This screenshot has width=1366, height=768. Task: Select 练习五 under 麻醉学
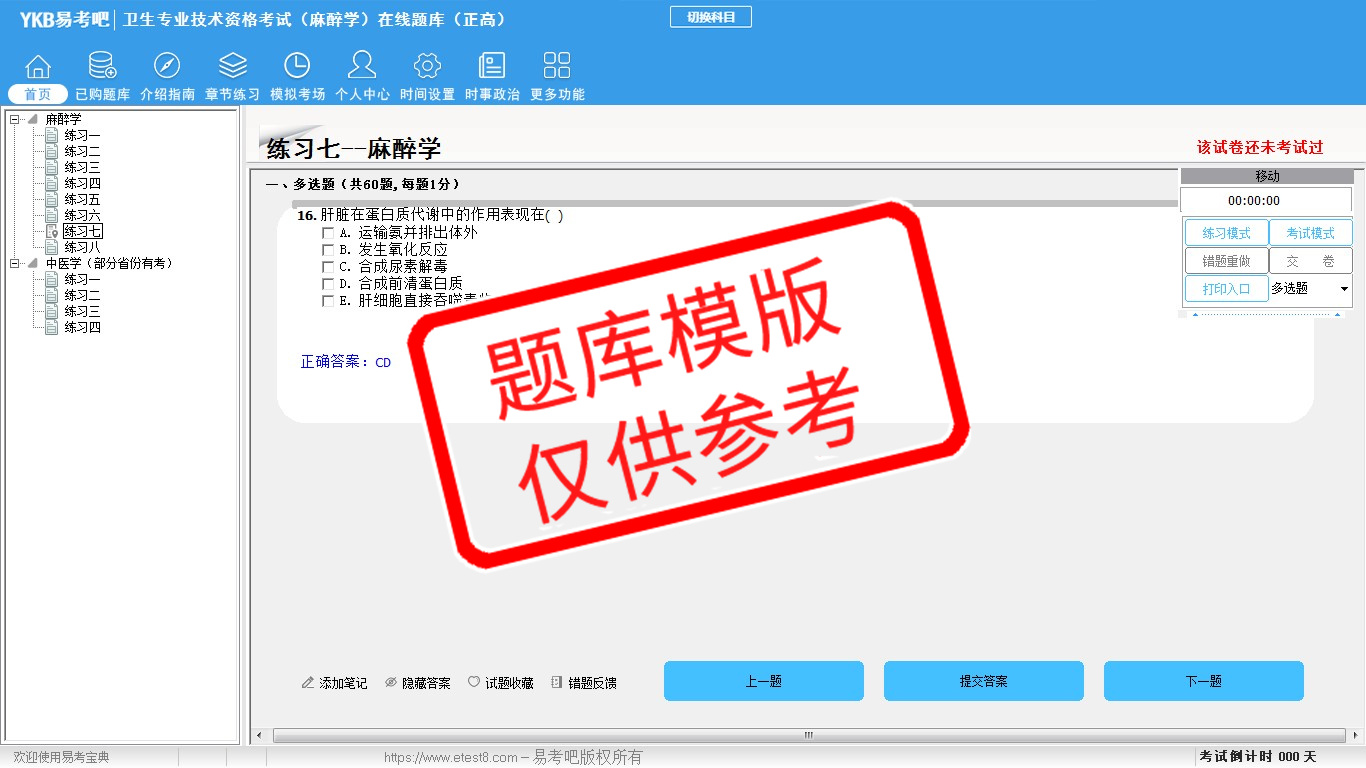(82, 200)
